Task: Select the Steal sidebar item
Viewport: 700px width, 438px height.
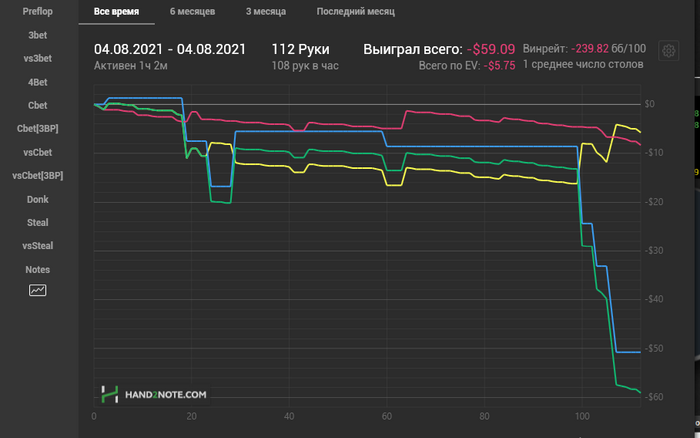Action: [x=38, y=222]
